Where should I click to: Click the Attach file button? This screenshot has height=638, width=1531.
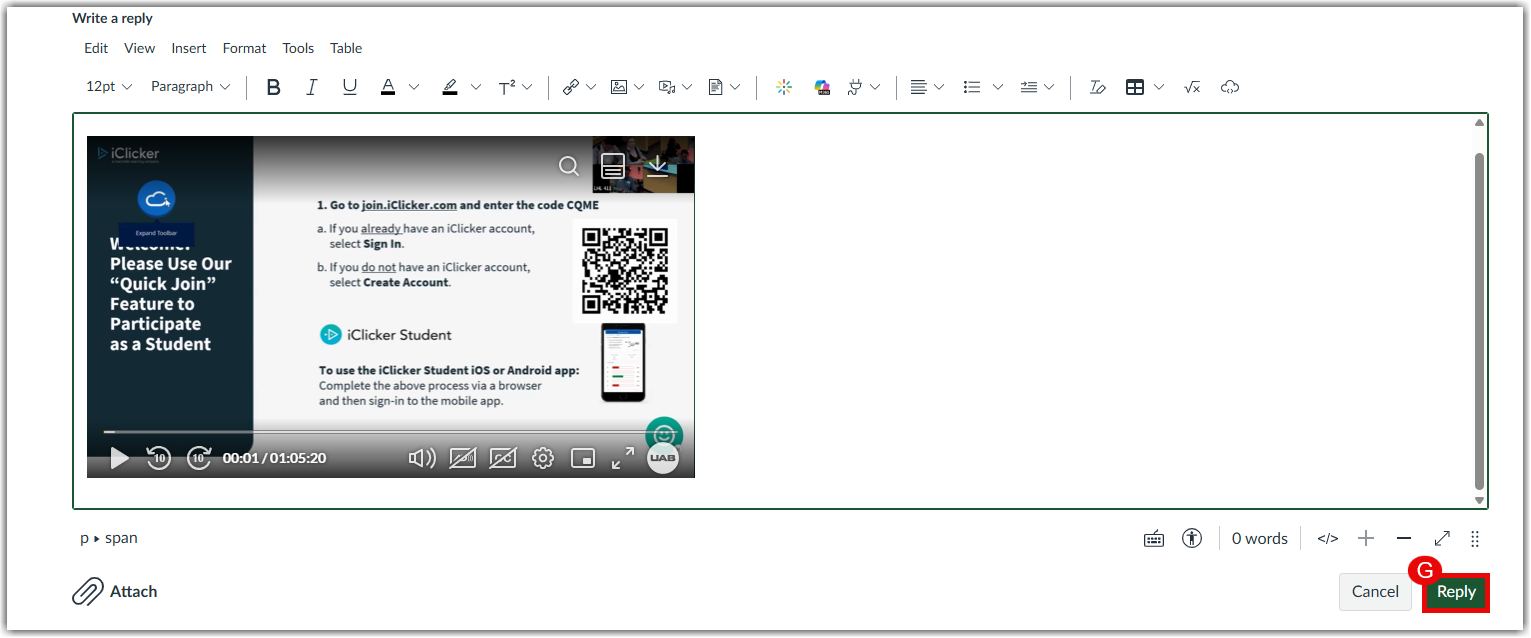pos(114,591)
